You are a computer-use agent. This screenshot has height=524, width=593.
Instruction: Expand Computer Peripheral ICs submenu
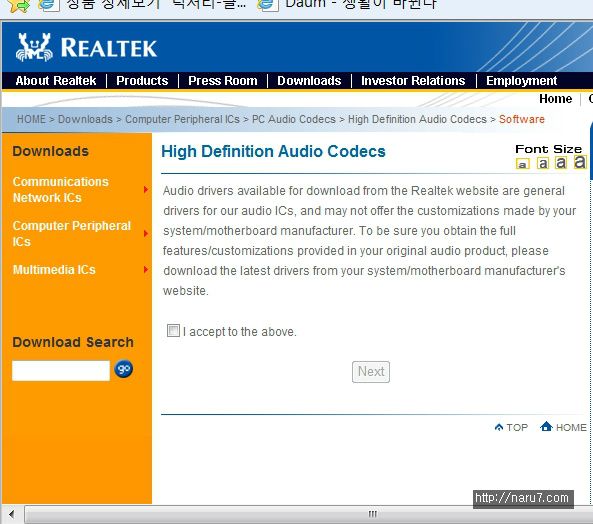(146, 234)
